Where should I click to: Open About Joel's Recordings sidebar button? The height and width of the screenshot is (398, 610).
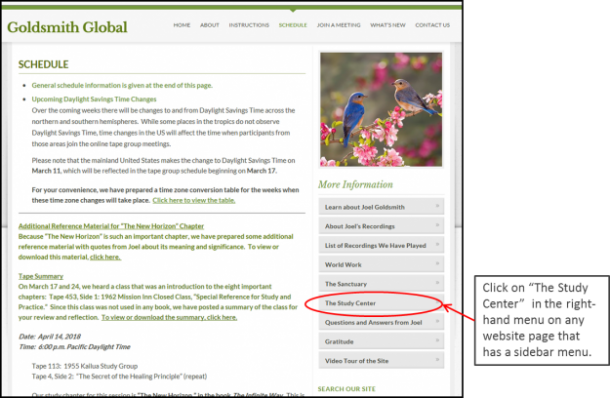coord(381,226)
